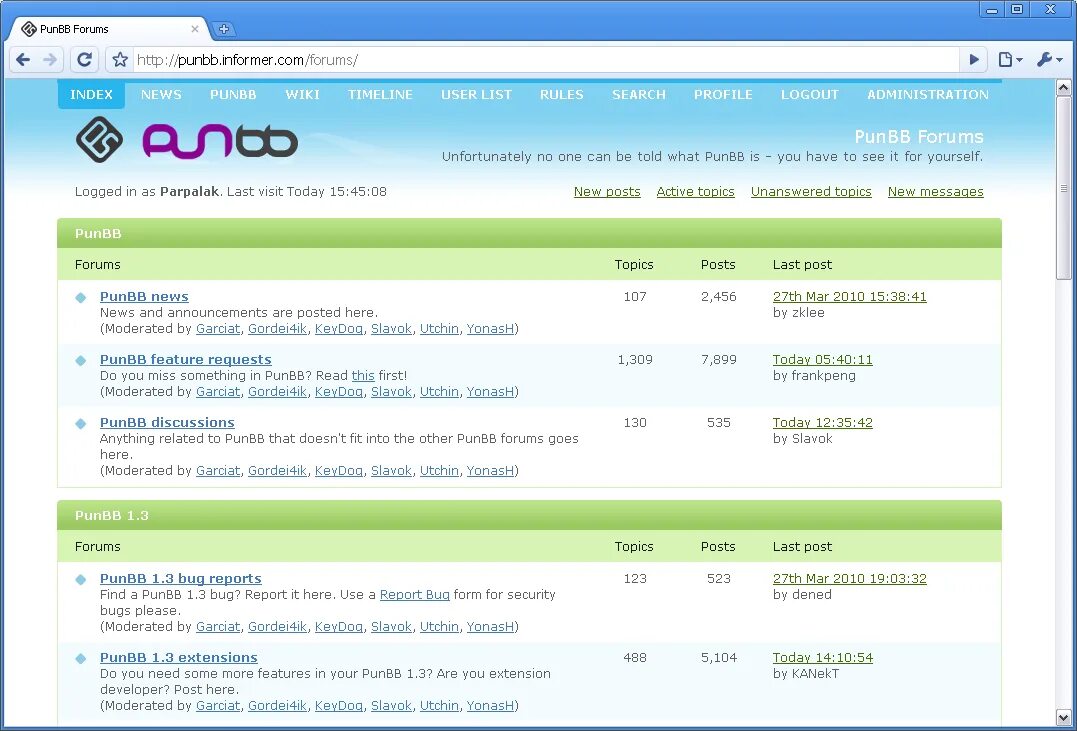The image size is (1077, 731).
Task: Open the NEWS navigation item
Action: point(161,95)
